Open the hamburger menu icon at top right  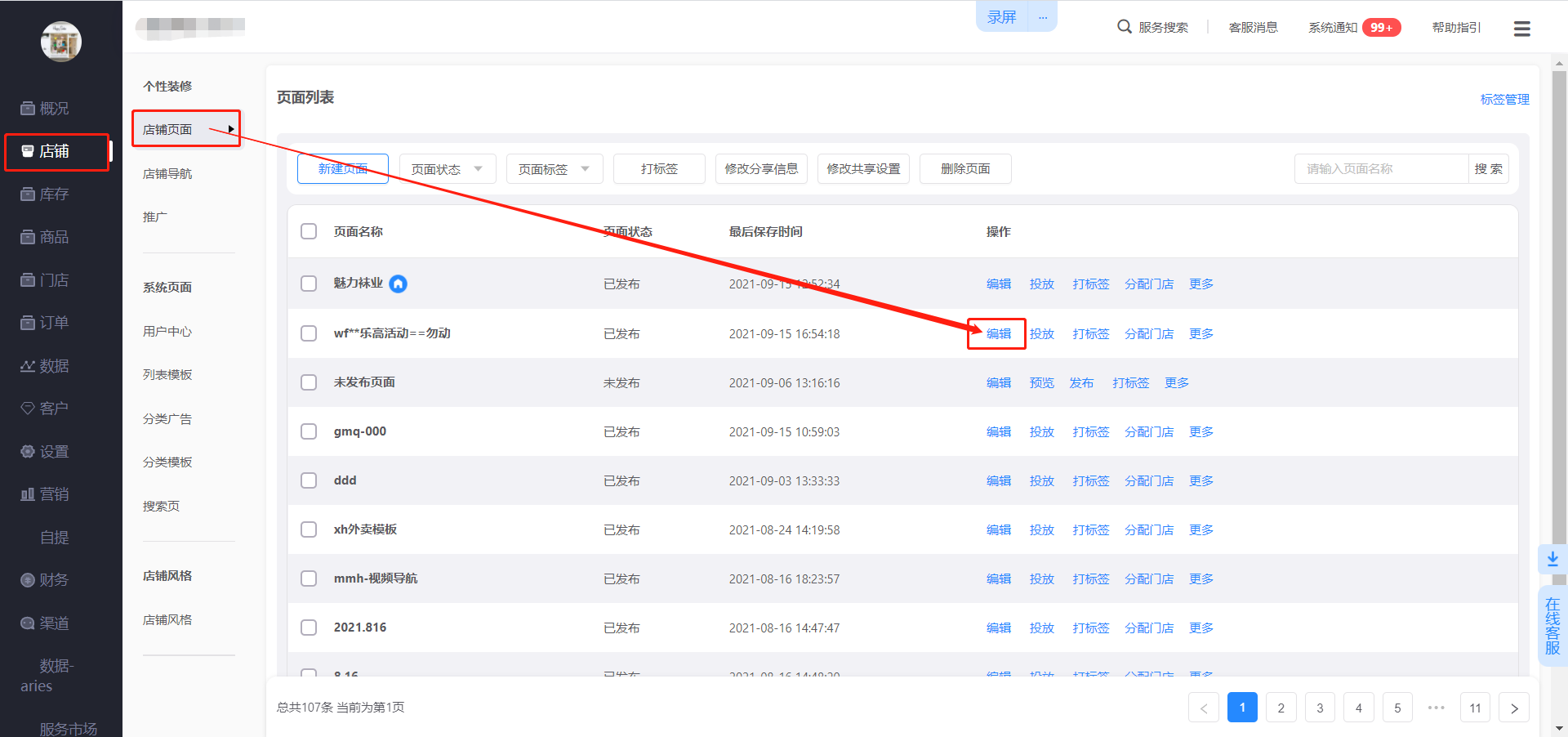click(x=1521, y=29)
